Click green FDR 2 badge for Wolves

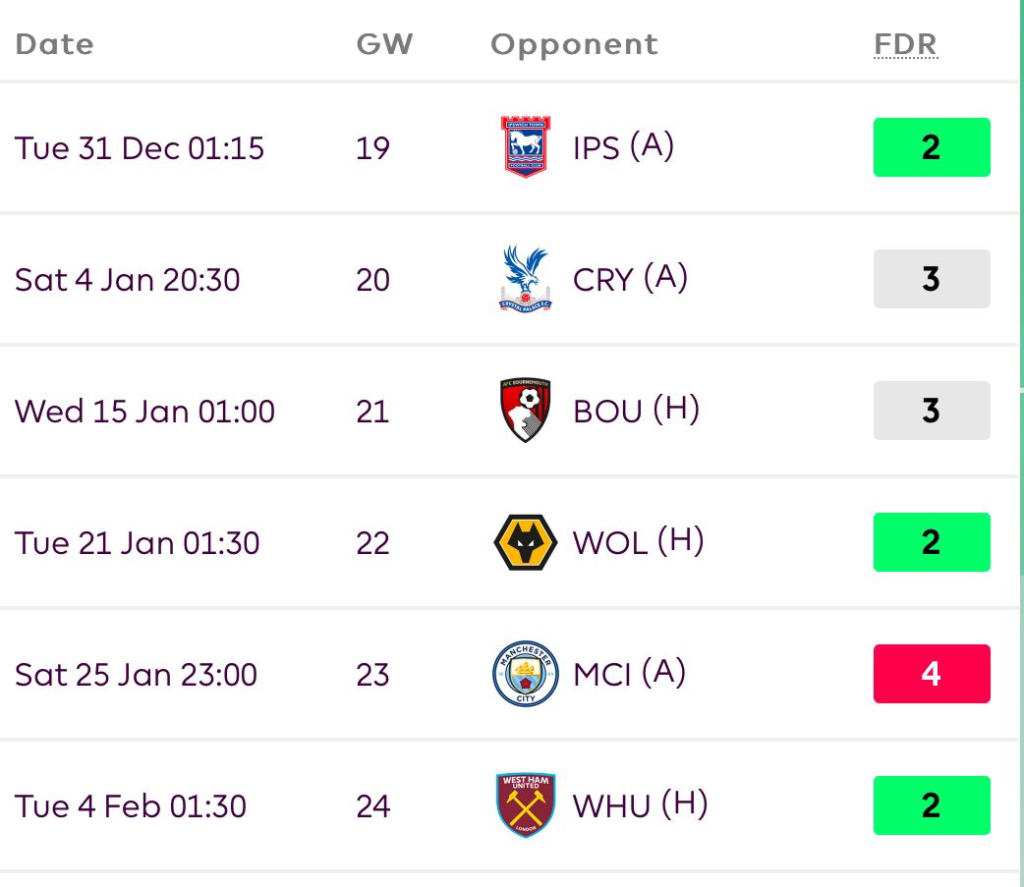point(931,542)
